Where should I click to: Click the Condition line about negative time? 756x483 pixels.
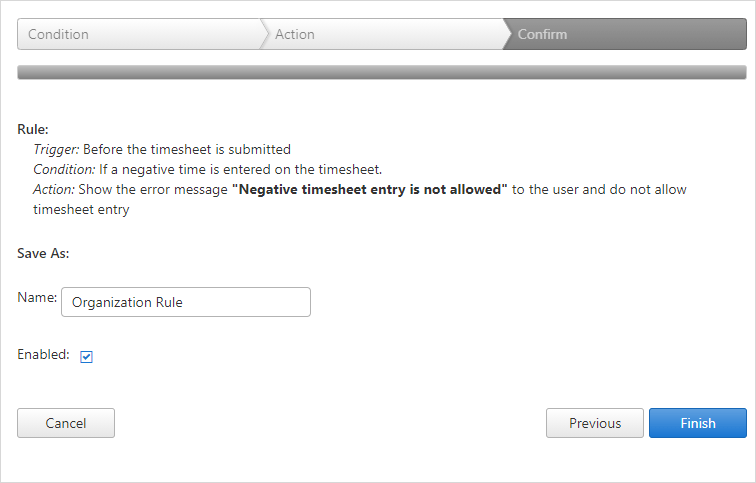click(x=208, y=170)
